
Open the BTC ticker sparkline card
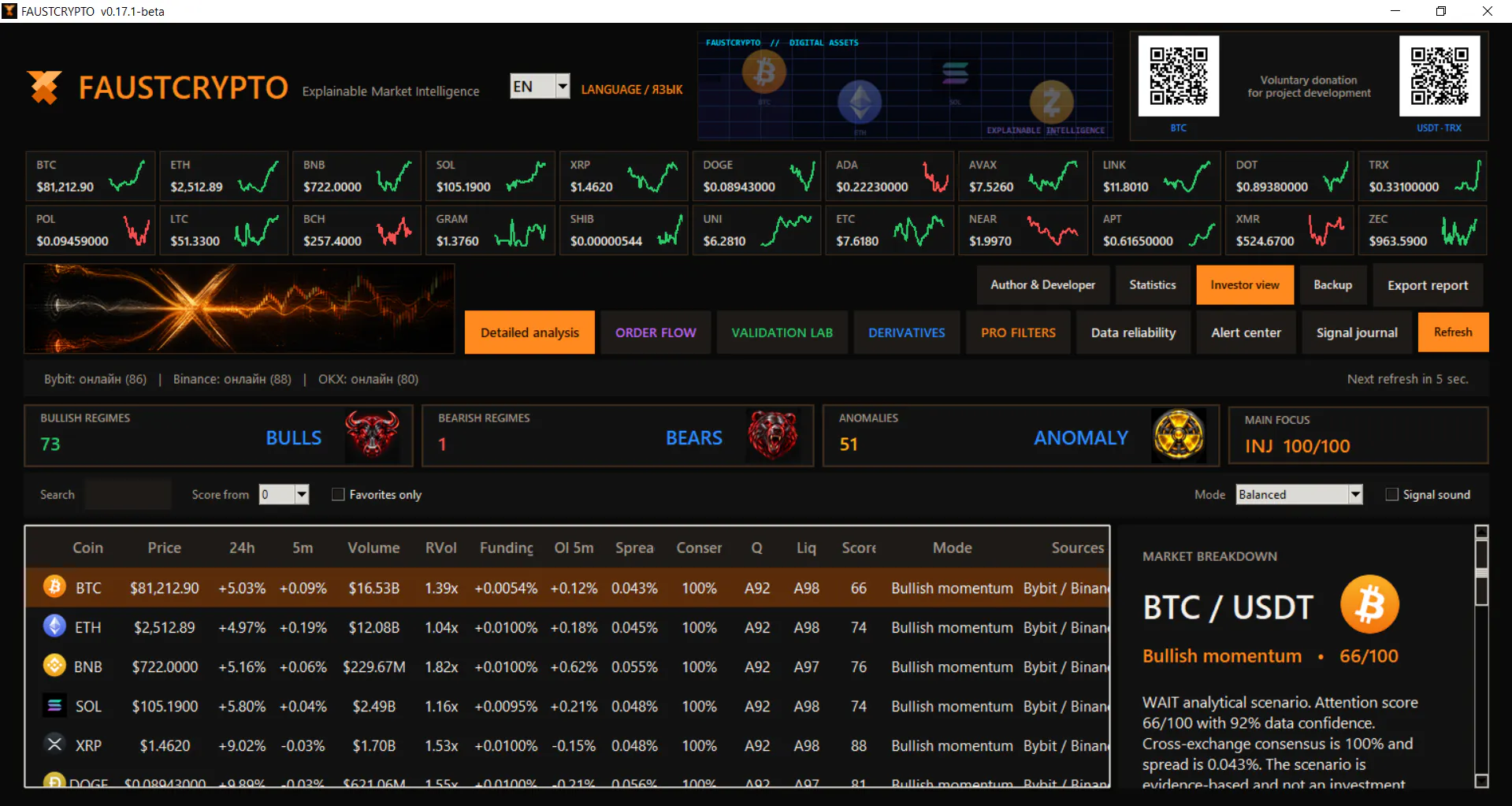[x=90, y=176]
